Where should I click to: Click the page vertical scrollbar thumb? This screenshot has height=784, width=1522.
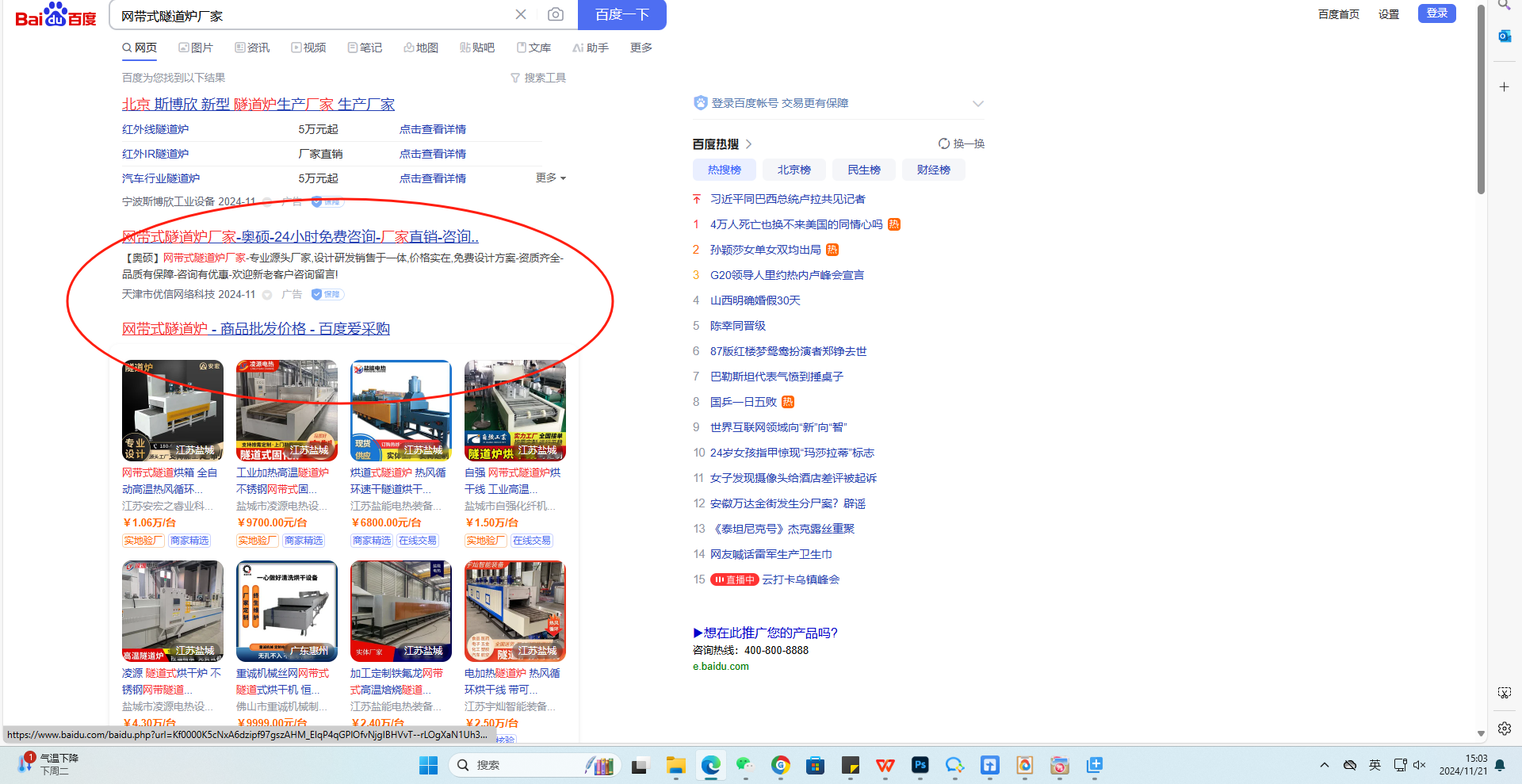[x=1481, y=100]
